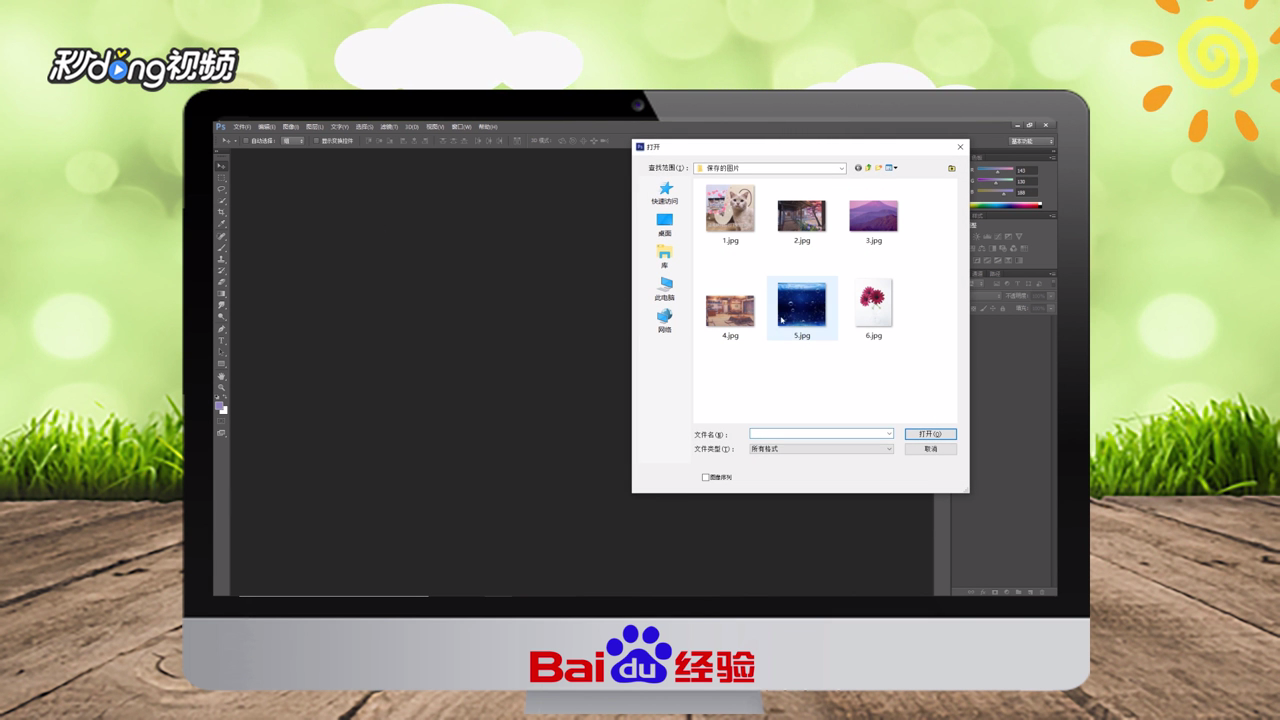Expand the 文件名 filename combo box arrow

click(x=888, y=434)
